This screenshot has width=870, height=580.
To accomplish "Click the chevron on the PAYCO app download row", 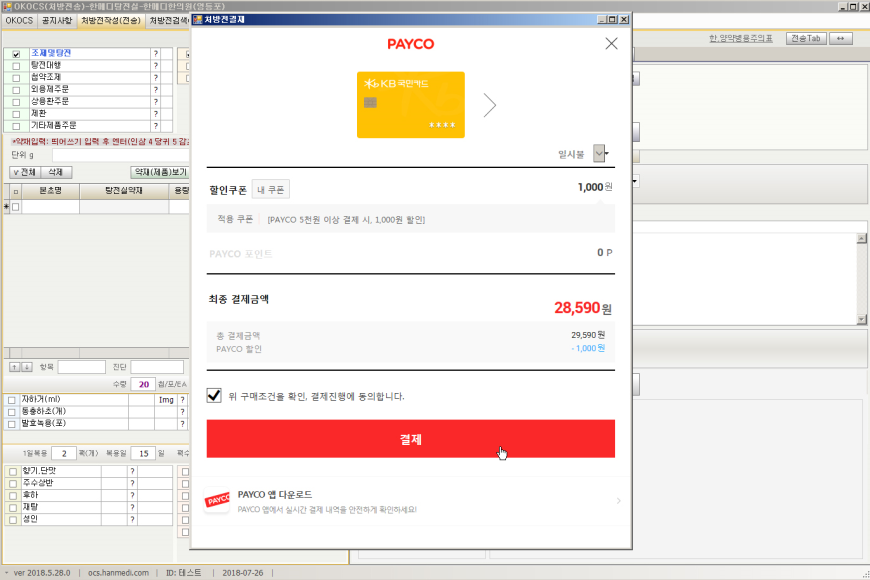I will (618, 501).
